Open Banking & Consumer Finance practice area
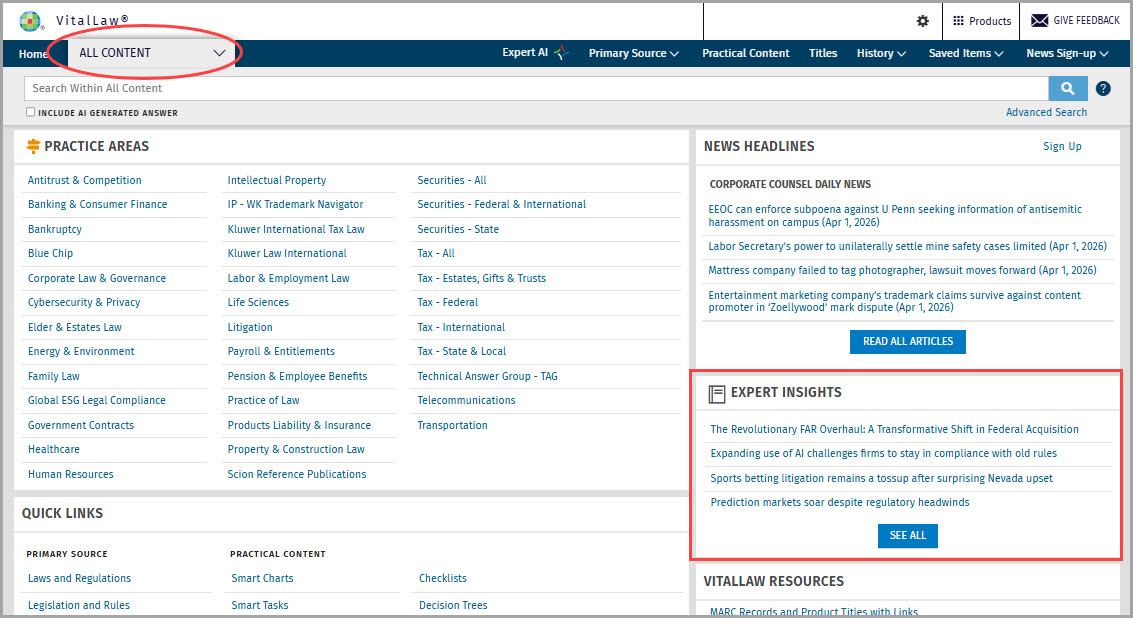This screenshot has height=618, width=1133. click(x=98, y=205)
